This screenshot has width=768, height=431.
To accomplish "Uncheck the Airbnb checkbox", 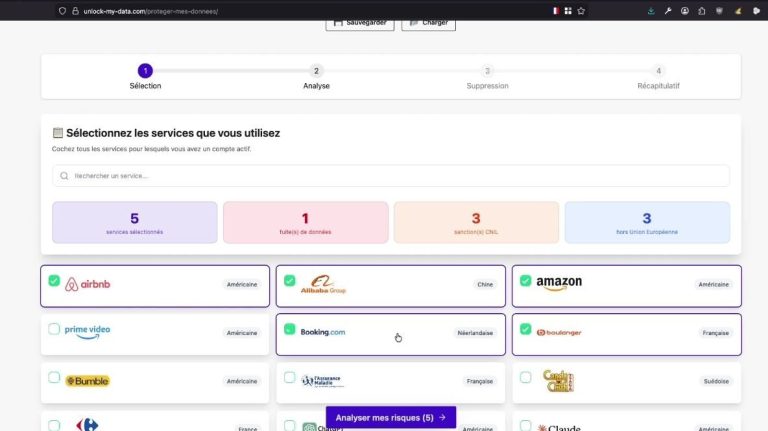I will point(54,281).
